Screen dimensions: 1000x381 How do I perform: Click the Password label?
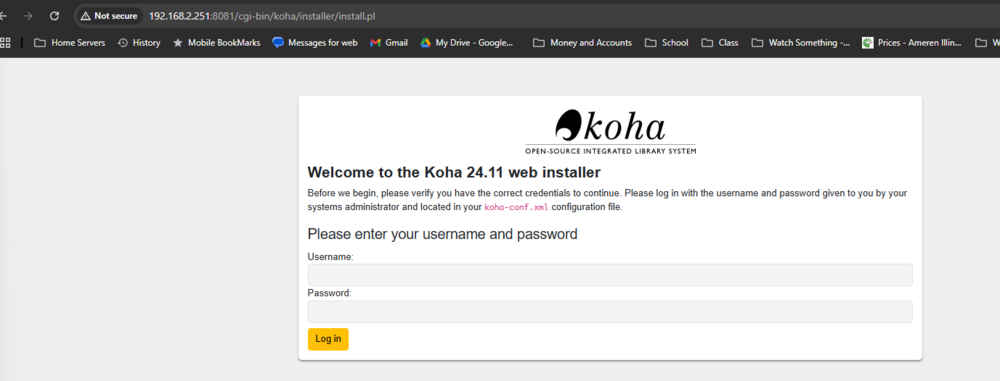(x=329, y=294)
